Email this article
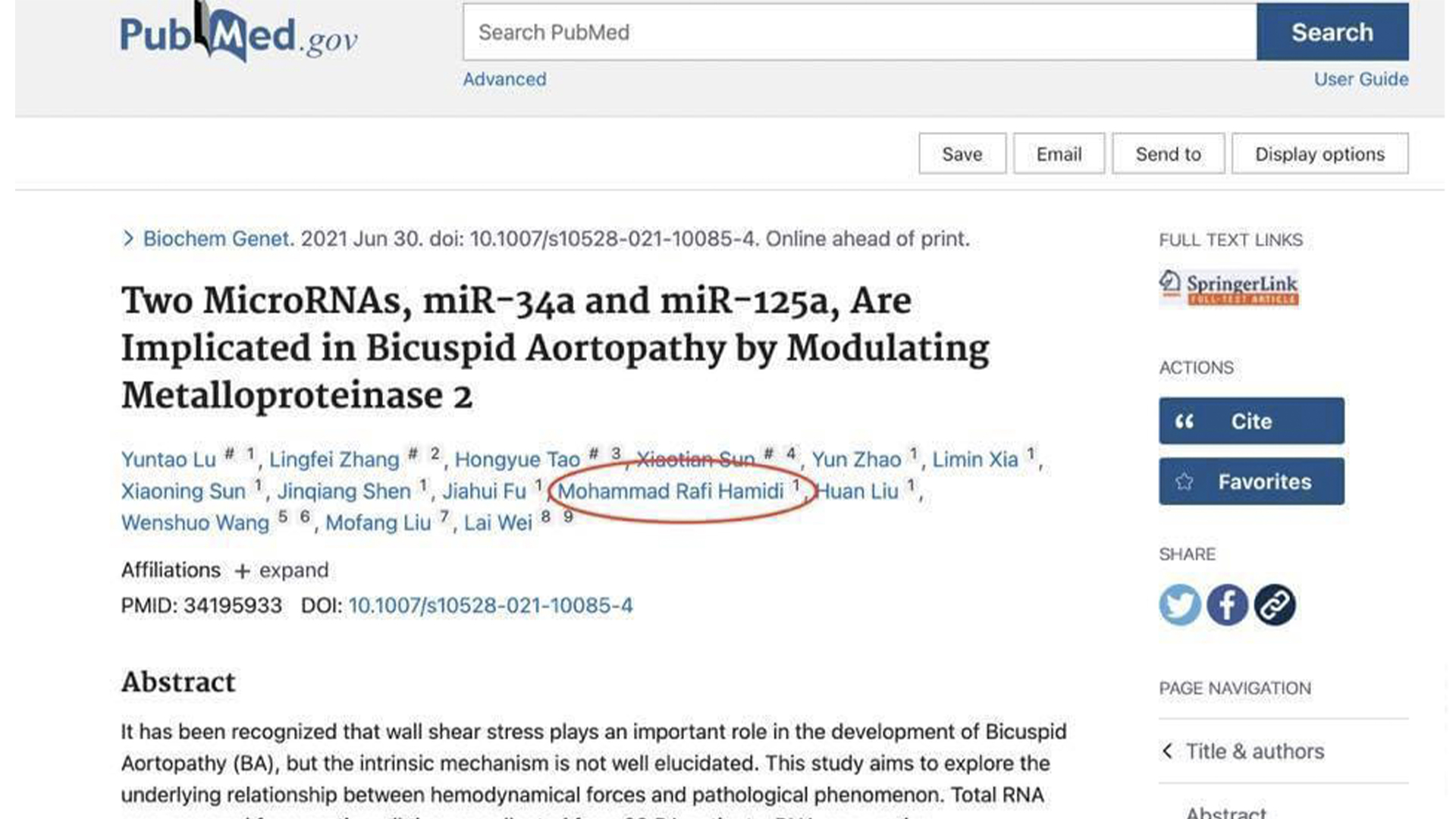Image resolution: width=1456 pixels, height=819 pixels. [1059, 154]
